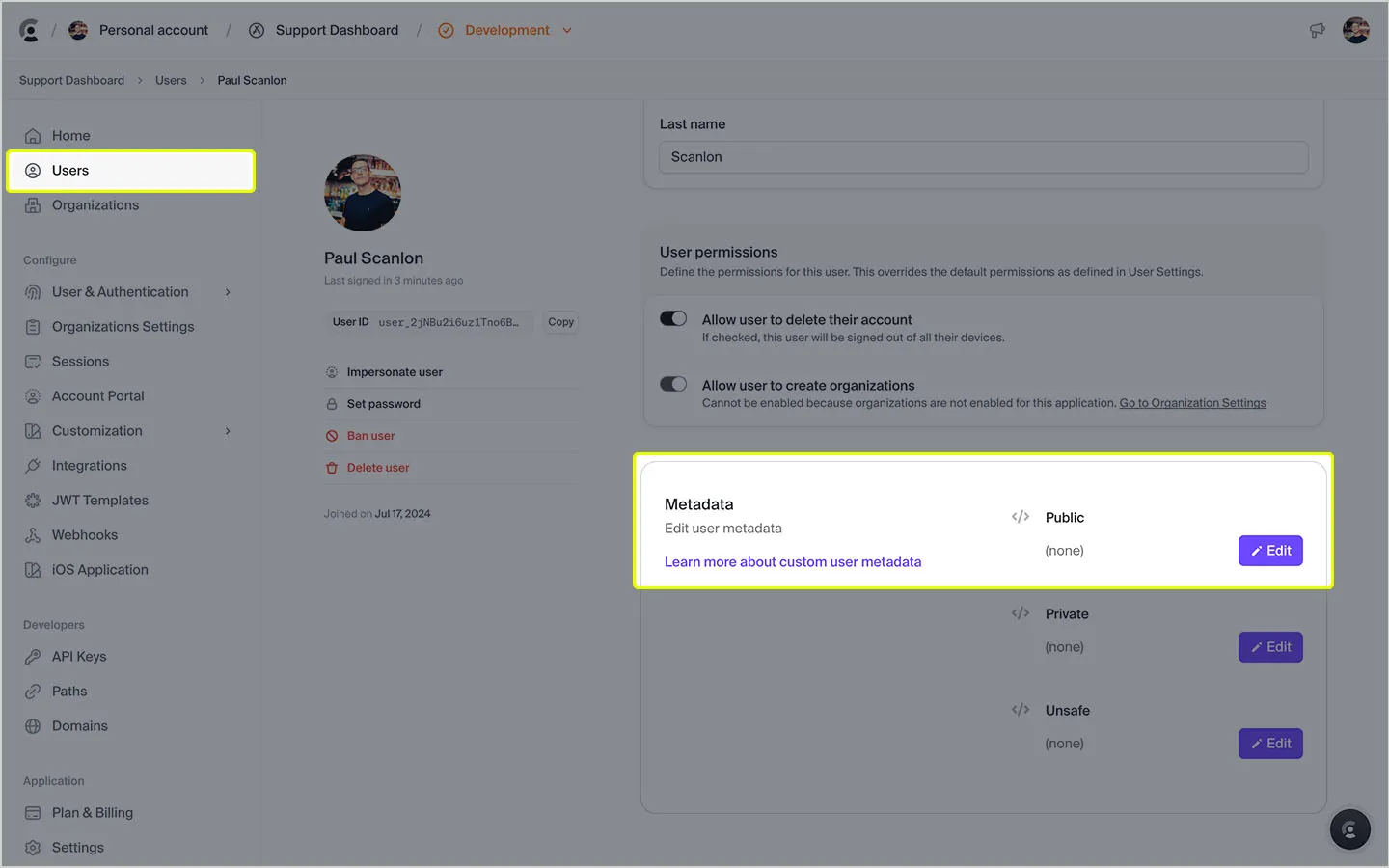This screenshot has width=1389, height=868.
Task: Click the Account Portal icon
Action: [x=33, y=396]
